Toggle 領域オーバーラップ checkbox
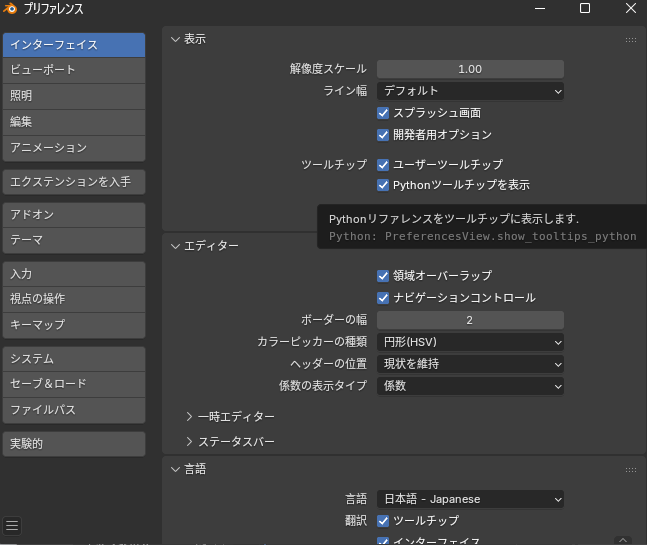Screen dimensions: 647x545 [x=383, y=276]
